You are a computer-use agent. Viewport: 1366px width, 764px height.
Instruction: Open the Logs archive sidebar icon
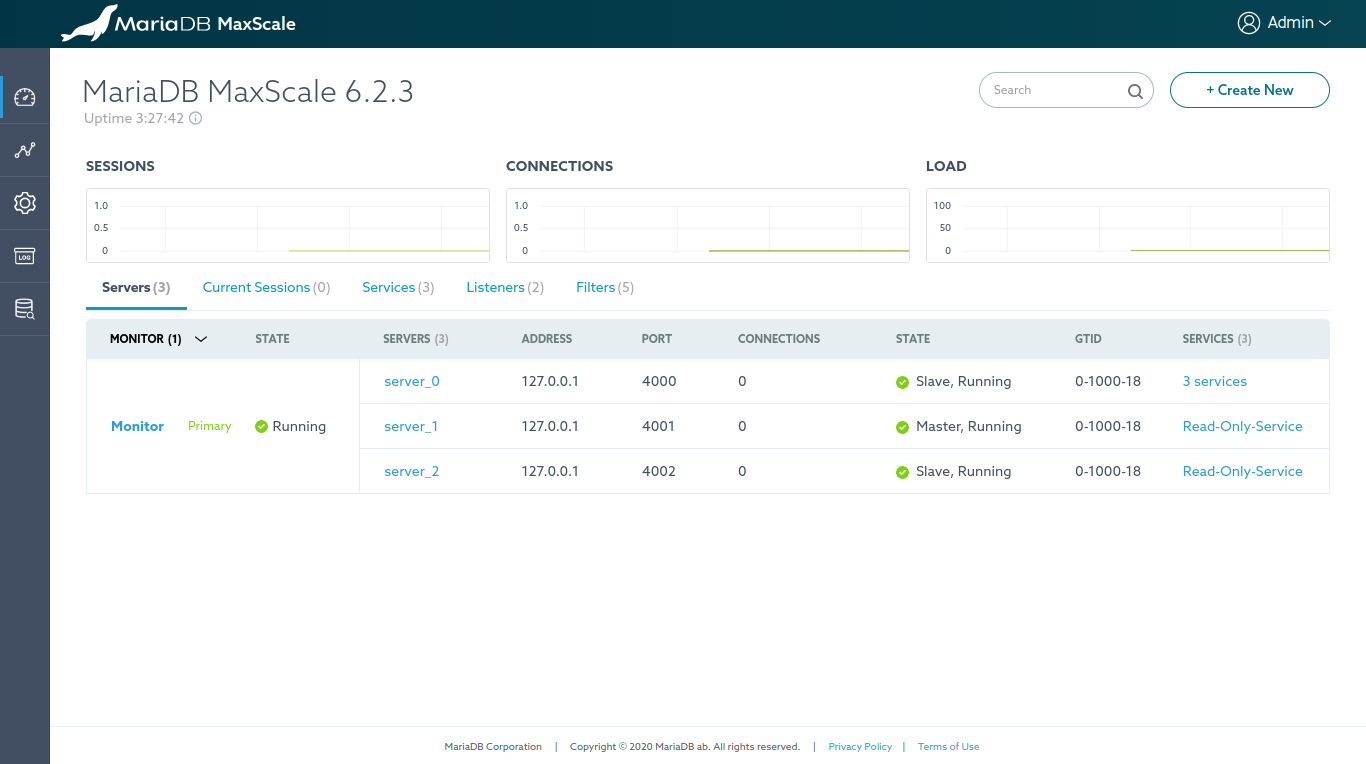pyautogui.click(x=25, y=256)
